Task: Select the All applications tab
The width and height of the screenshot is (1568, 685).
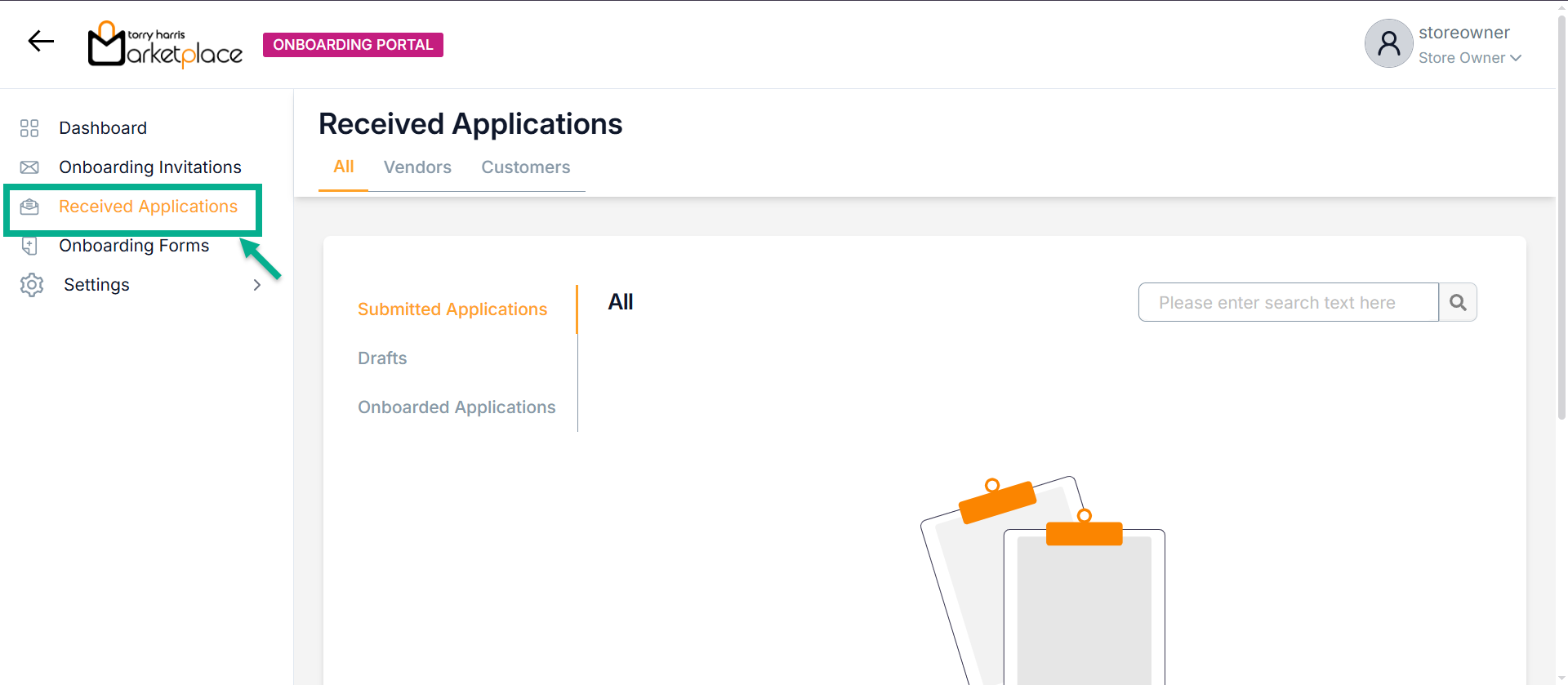Action: (x=344, y=167)
